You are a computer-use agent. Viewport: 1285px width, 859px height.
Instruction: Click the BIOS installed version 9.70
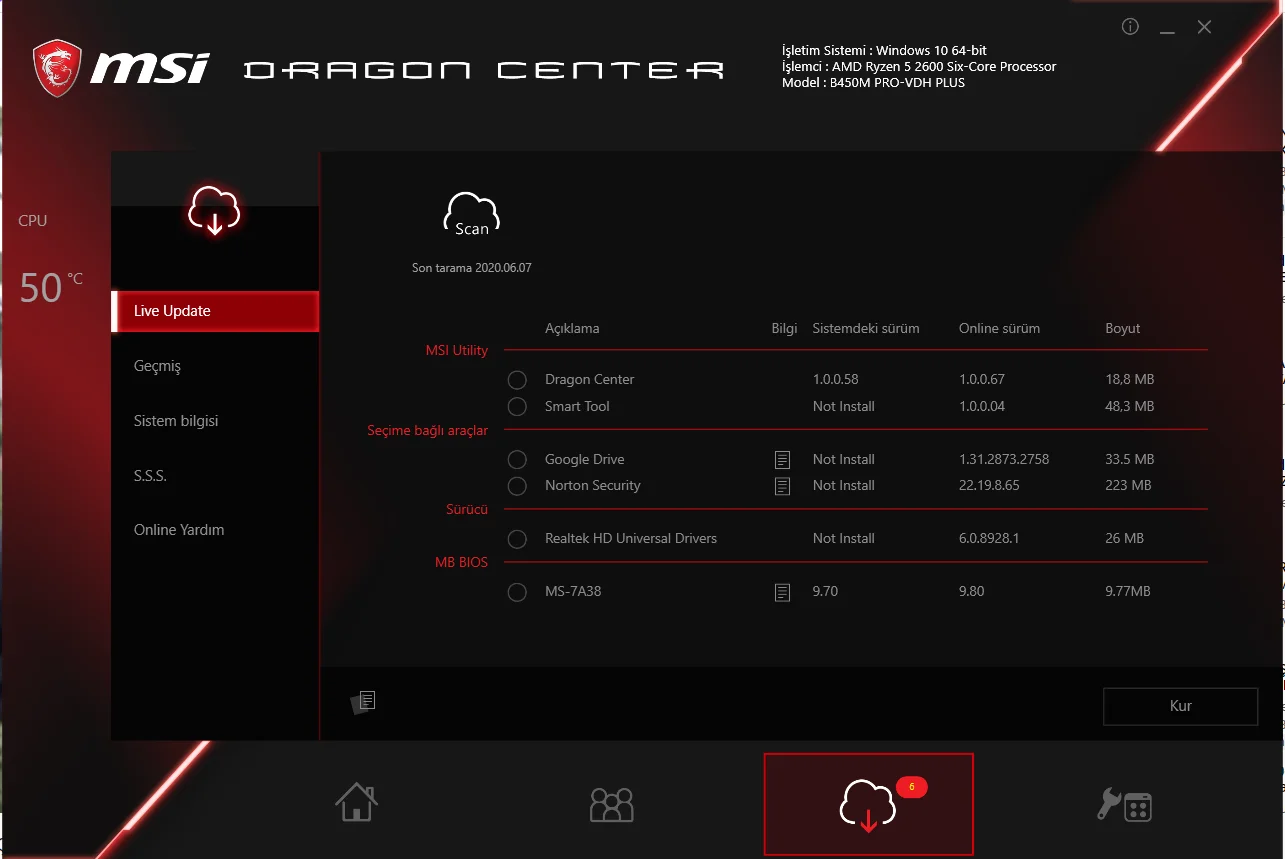pyautogui.click(x=826, y=592)
